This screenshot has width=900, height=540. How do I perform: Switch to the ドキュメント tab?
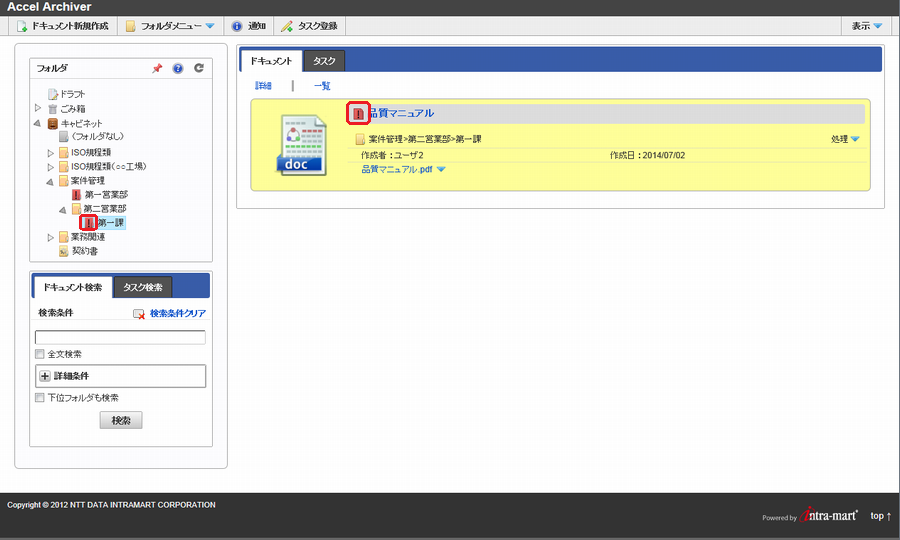coord(271,61)
